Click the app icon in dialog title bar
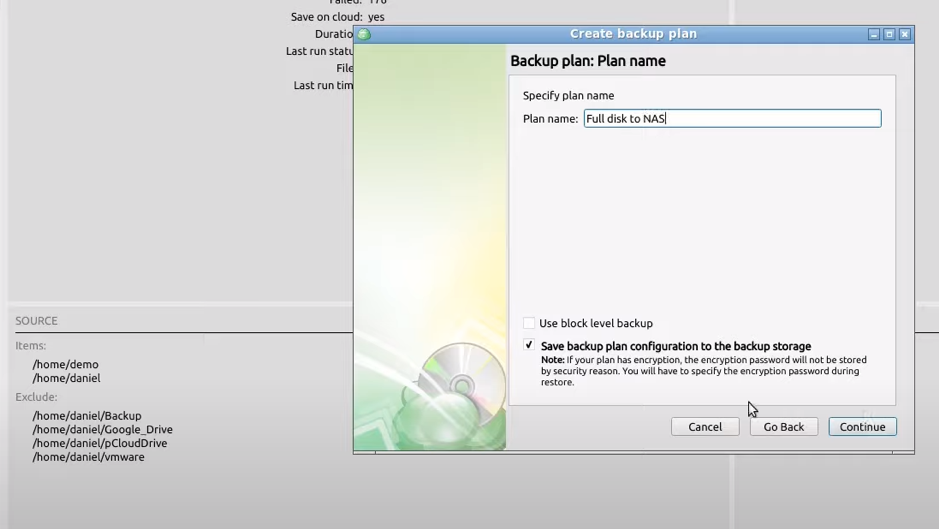 [x=364, y=34]
